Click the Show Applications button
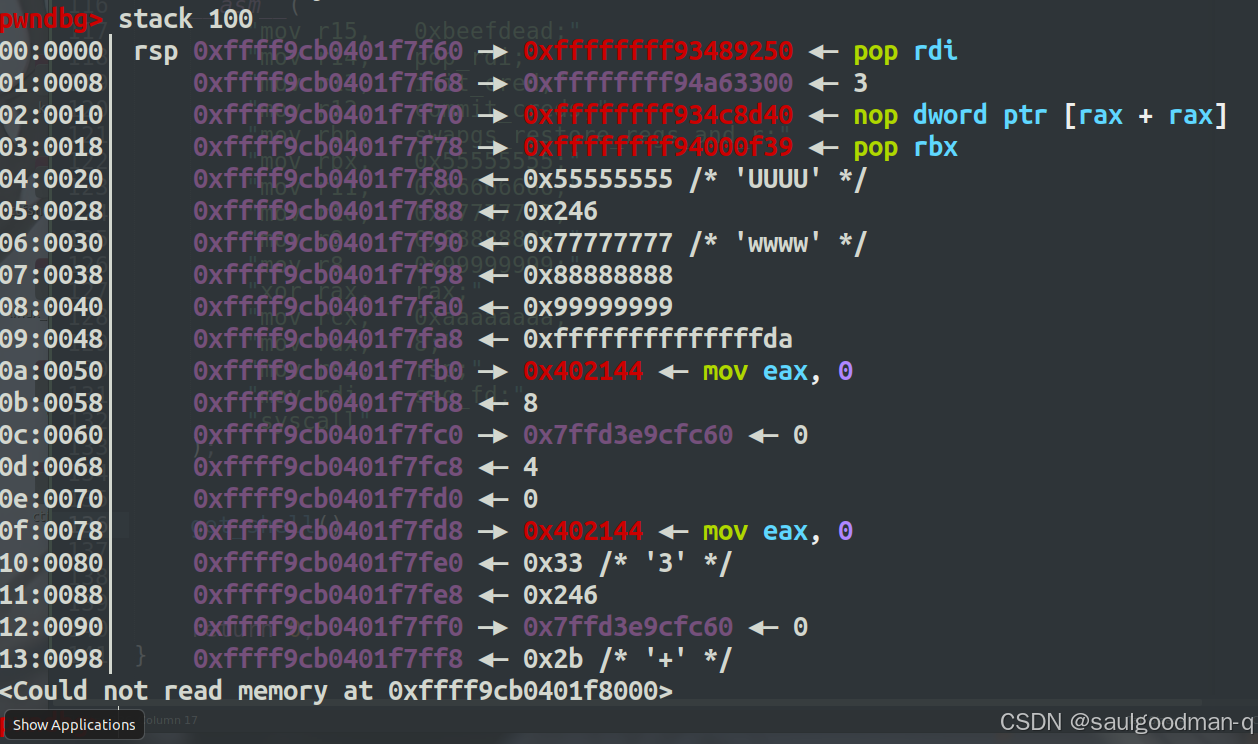The width and height of the screenshot is (1258, 744). [74, 725]
